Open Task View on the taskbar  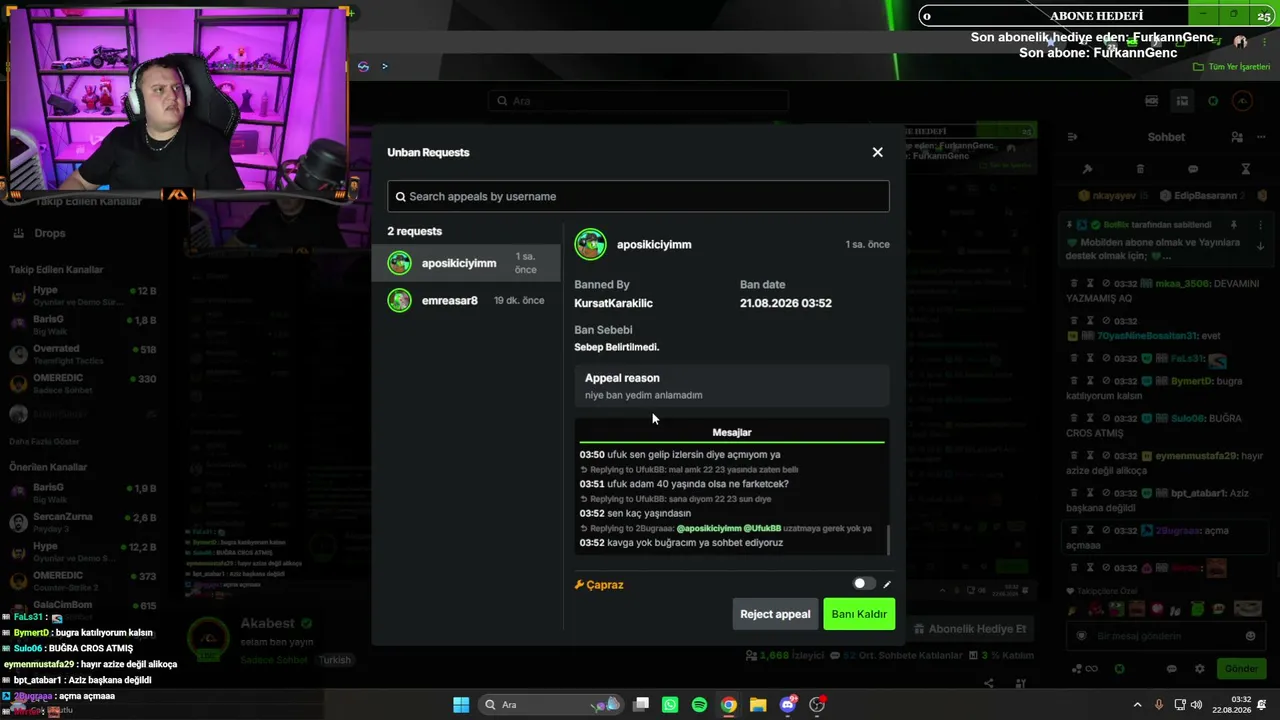641,705
